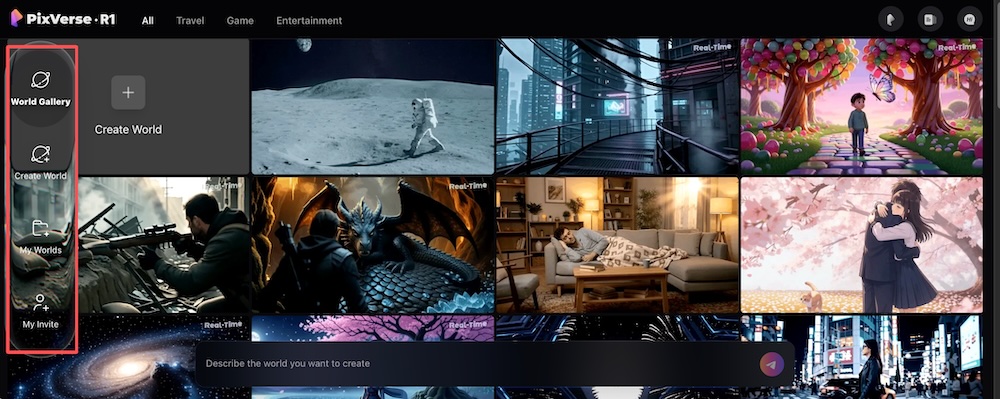Open the man sleeping on sofa world
Image resolution: width=1000 pixels, height=399 pixels.
tap(617, 245)
